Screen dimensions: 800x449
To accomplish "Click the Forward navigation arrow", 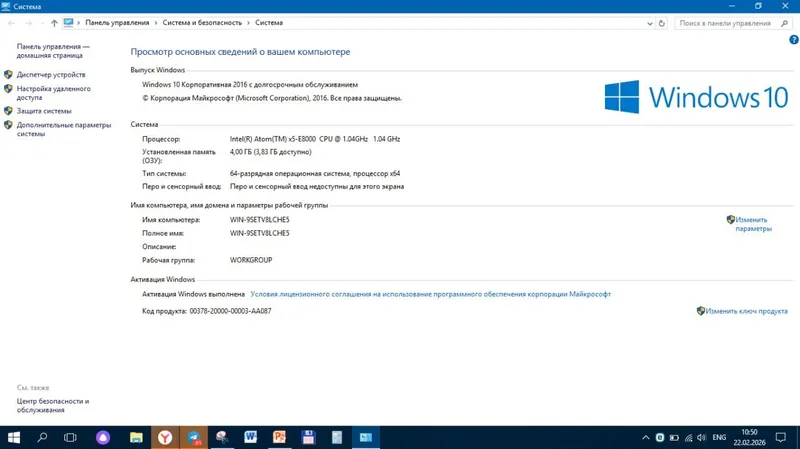I will pyautogui.click(x=29, y=23).
